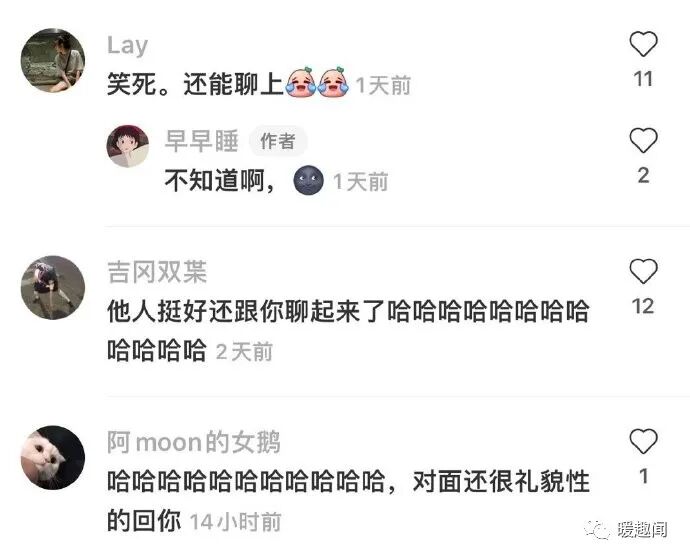Select the comment starting with 他人挺好还跟你聊起来了
The height and width of the screenshot is (560, 690).
(x=348, y=331)
